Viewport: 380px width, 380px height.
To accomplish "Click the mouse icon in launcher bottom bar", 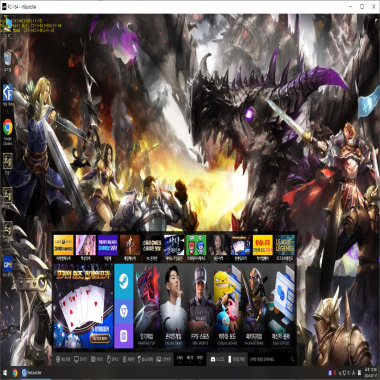I will click(x=108, y=359).
